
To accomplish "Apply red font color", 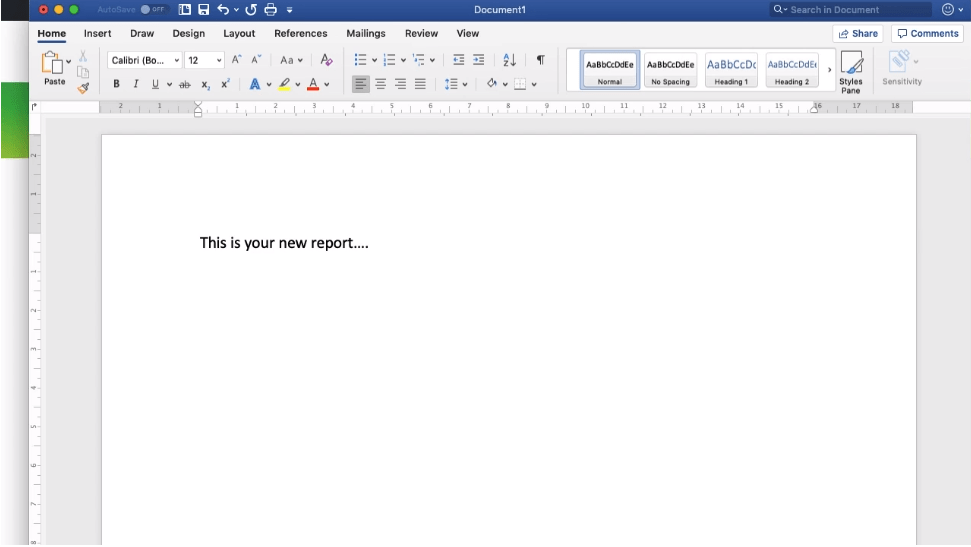I will (x=313, y=84).
